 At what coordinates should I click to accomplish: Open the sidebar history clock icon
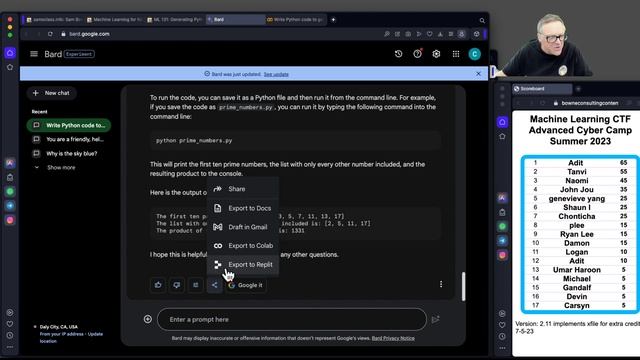coord(10,335)
